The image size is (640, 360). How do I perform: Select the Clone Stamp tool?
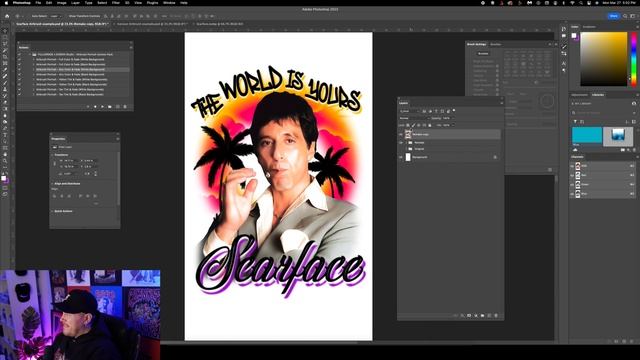(x=5, y=89)
